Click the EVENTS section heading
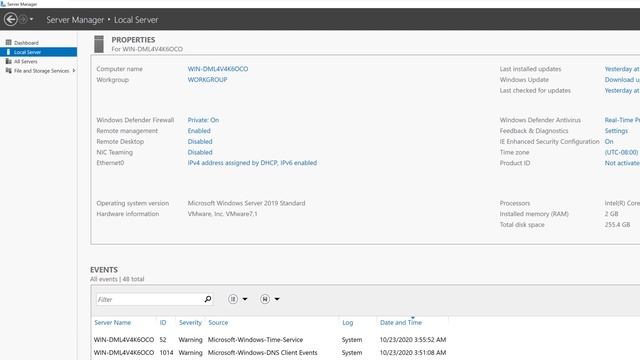Image resolution: width=640 pixels, height=360 pixels. pos(104,270)
